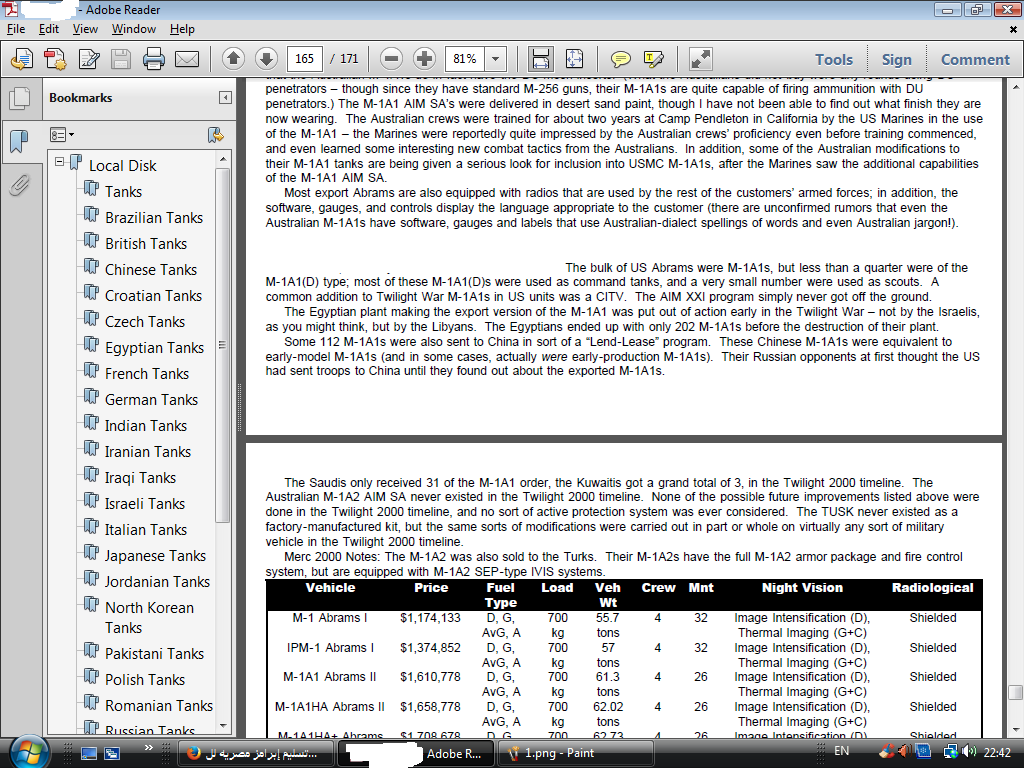Open the Egyptian Tanks bookmark

155,348
